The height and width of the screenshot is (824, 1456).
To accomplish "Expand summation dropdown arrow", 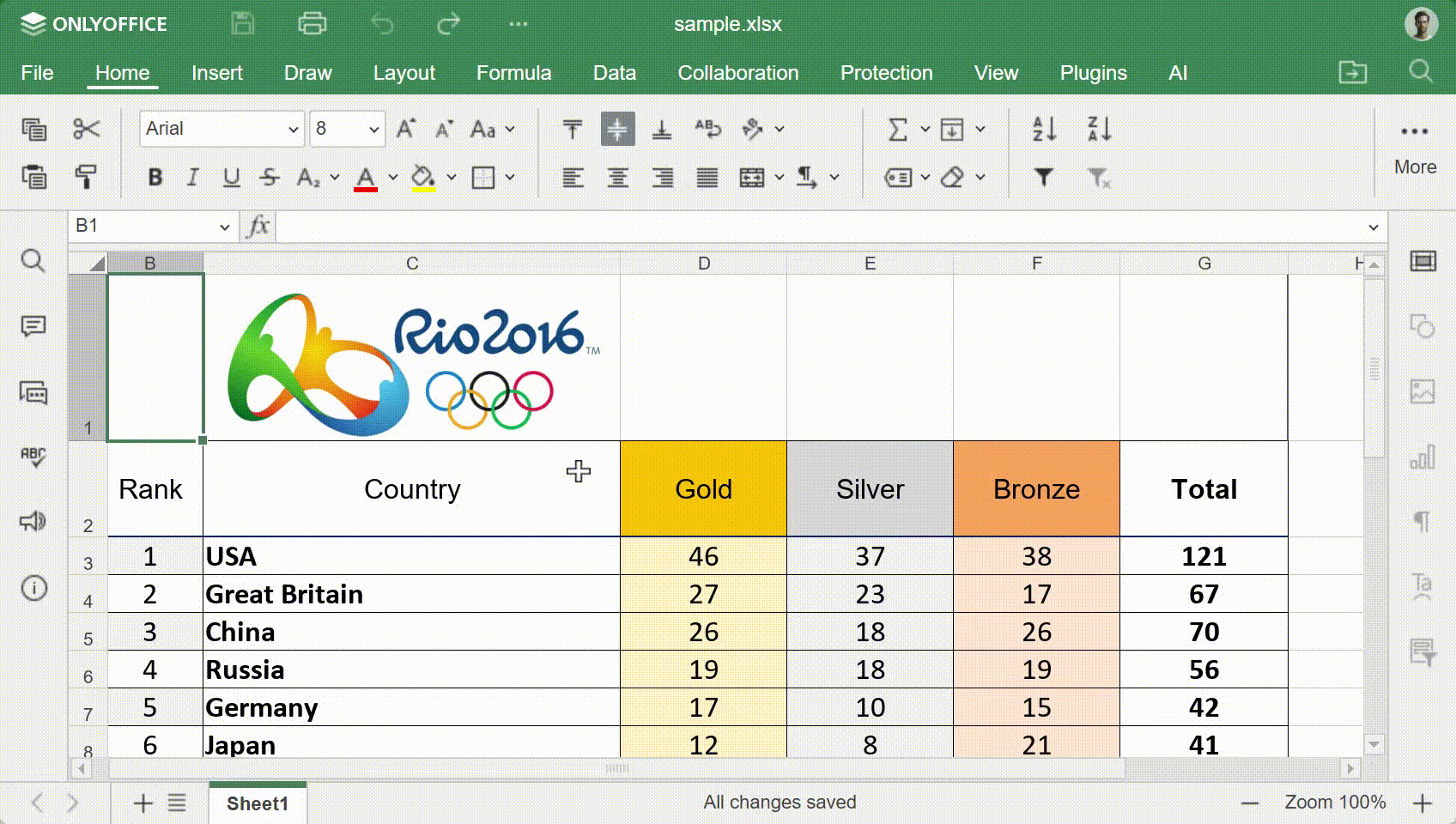I will (925, 130).
